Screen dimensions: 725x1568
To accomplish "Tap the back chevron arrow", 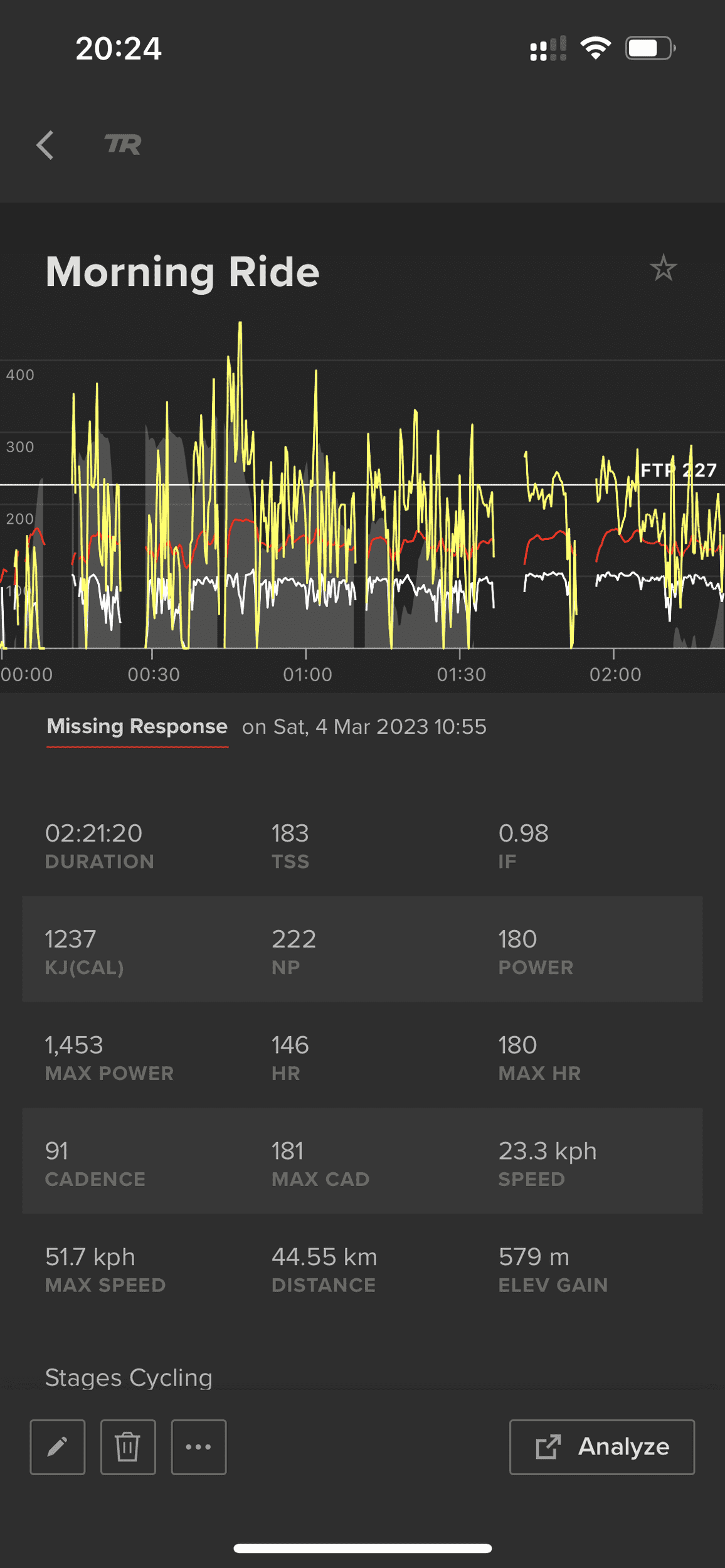I will point(45,146).
